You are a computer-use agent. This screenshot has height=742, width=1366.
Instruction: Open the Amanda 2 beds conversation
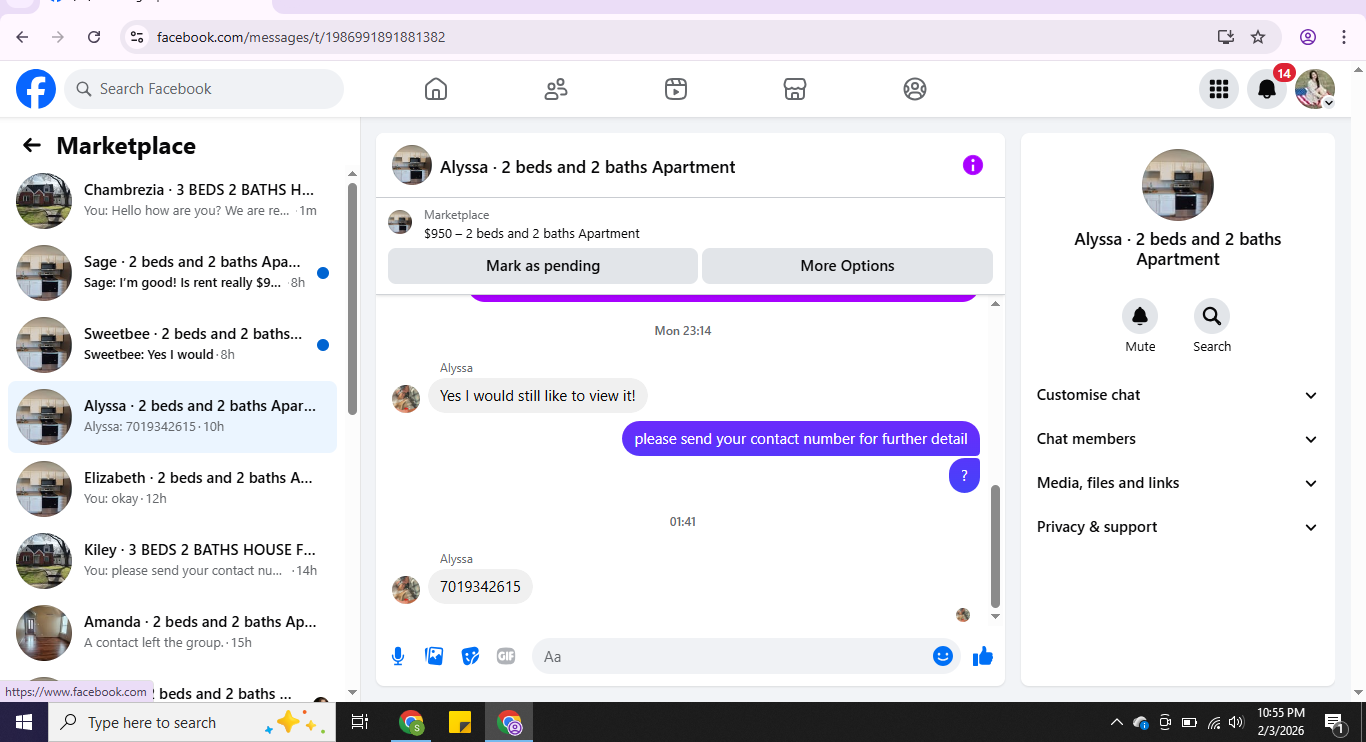click(172, 633)
